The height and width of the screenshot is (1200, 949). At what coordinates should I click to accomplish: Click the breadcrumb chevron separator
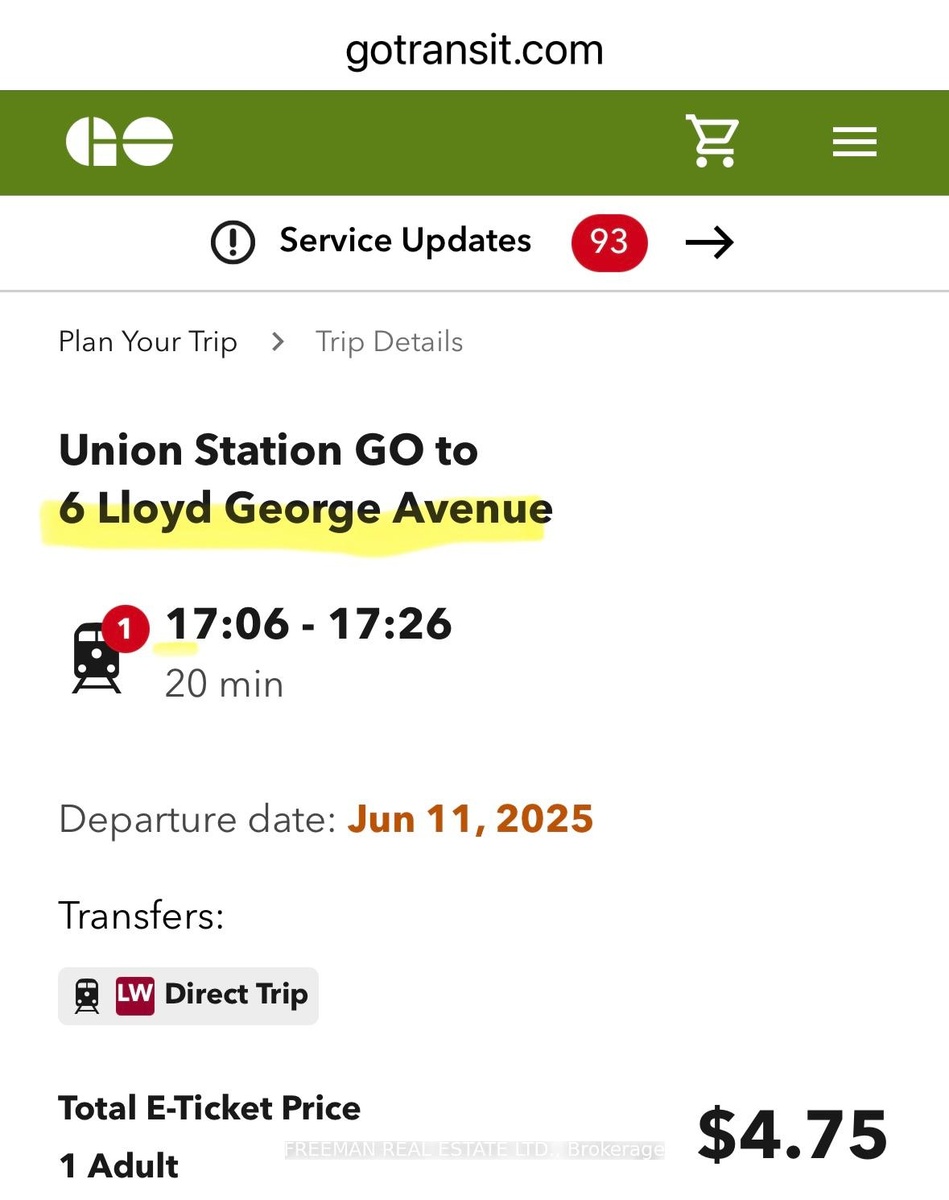pyautogui.click(x=278, y=342)
